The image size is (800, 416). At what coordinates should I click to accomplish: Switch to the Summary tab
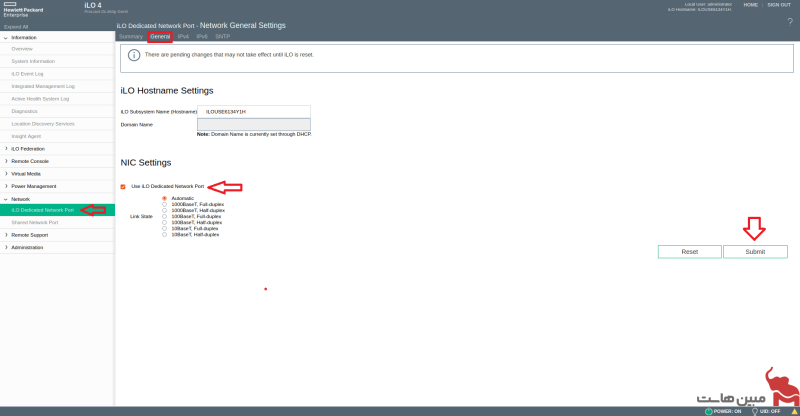tap(131, 37)
